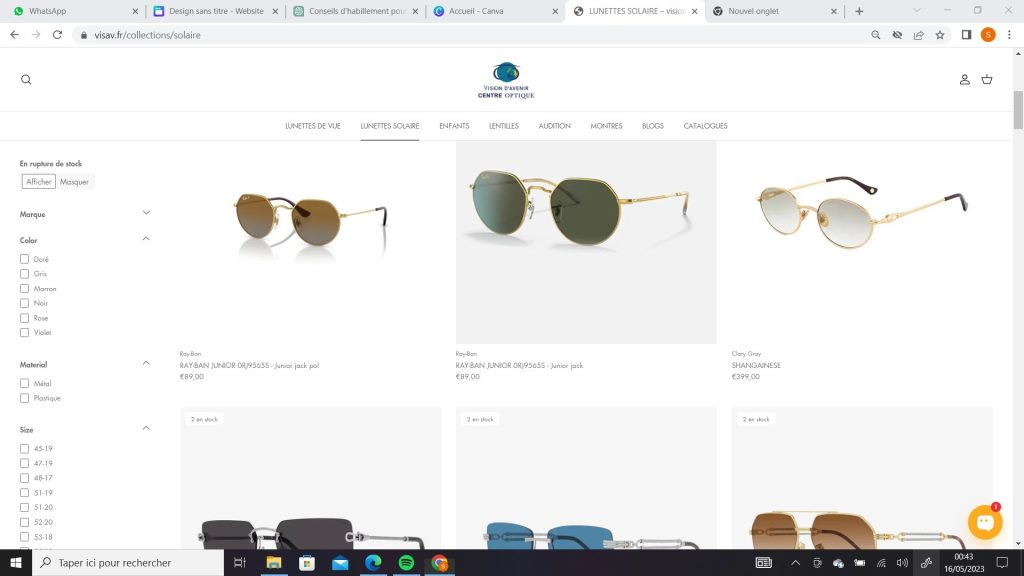Collapse the Color filter section

click(x=146, y=239)
